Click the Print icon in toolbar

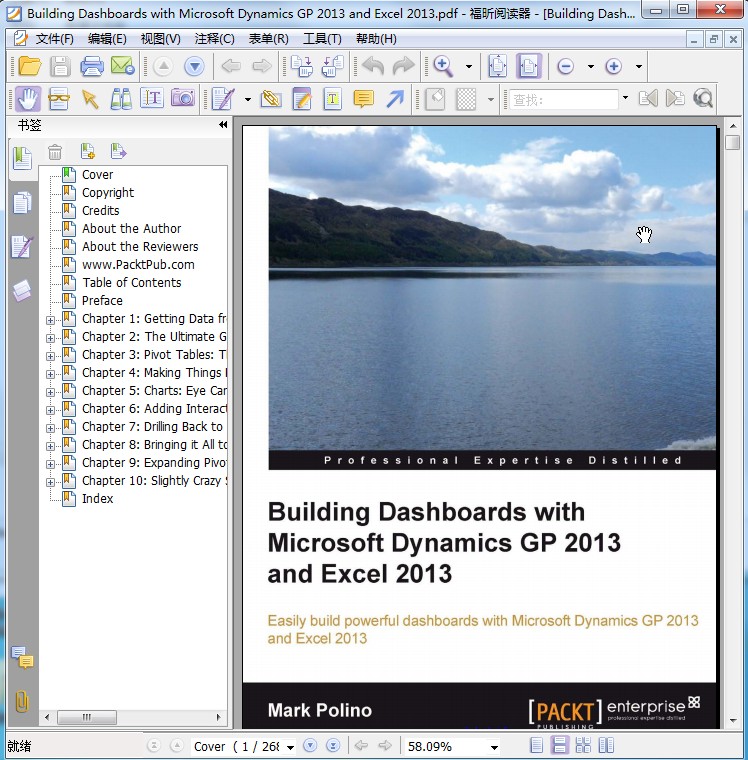(92, 67)
